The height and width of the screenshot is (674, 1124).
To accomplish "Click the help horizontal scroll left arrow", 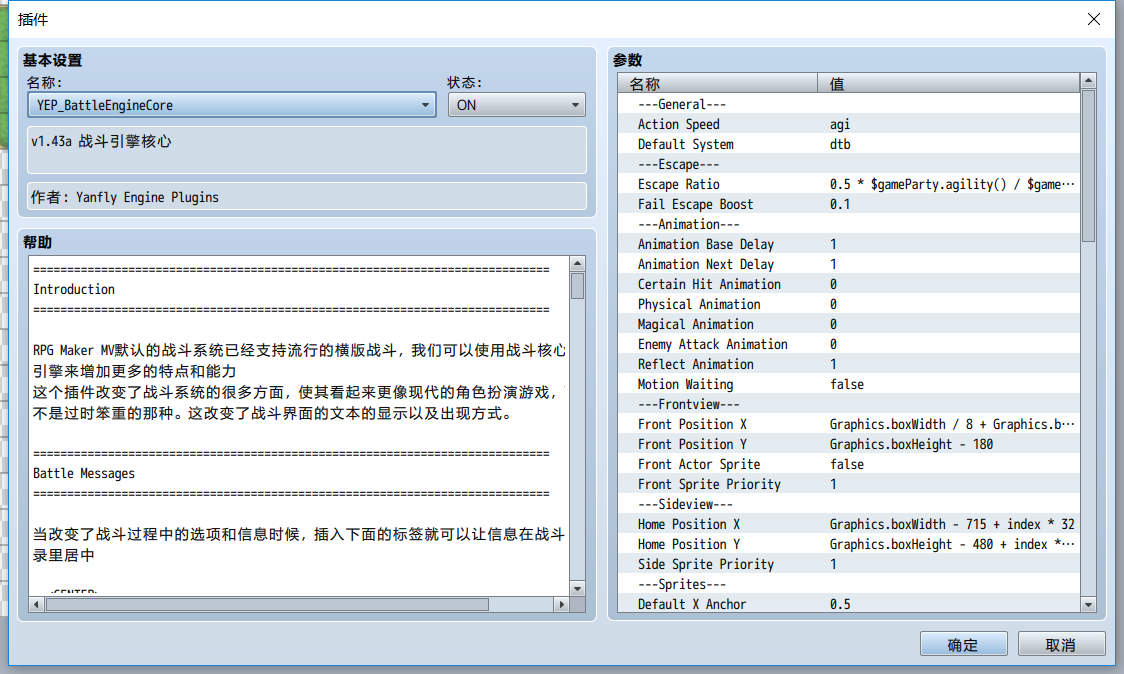I will point(37,604).
